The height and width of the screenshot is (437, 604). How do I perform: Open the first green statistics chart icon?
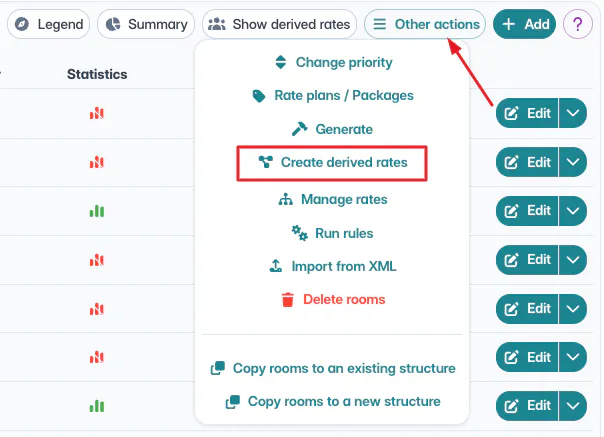coord(97,211)
